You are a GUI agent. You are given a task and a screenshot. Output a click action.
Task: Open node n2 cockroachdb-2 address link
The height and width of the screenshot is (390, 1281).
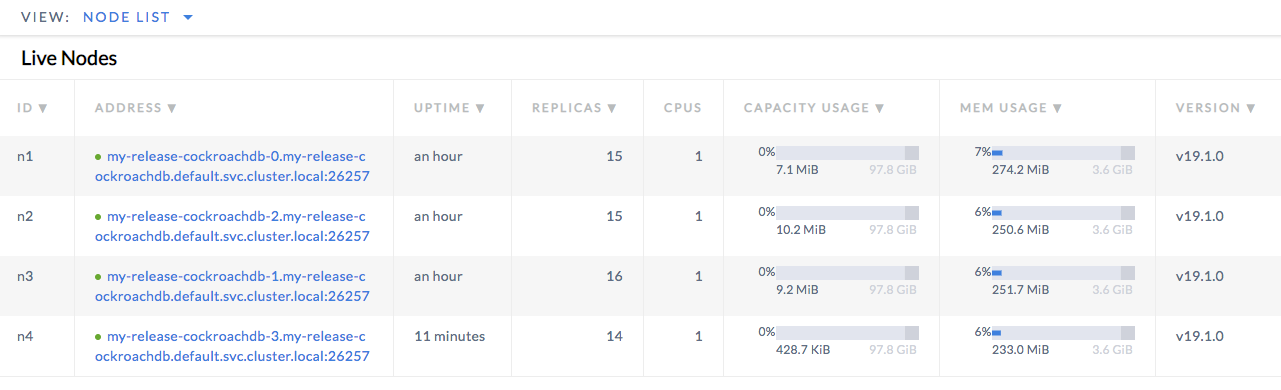pos(232,227)
